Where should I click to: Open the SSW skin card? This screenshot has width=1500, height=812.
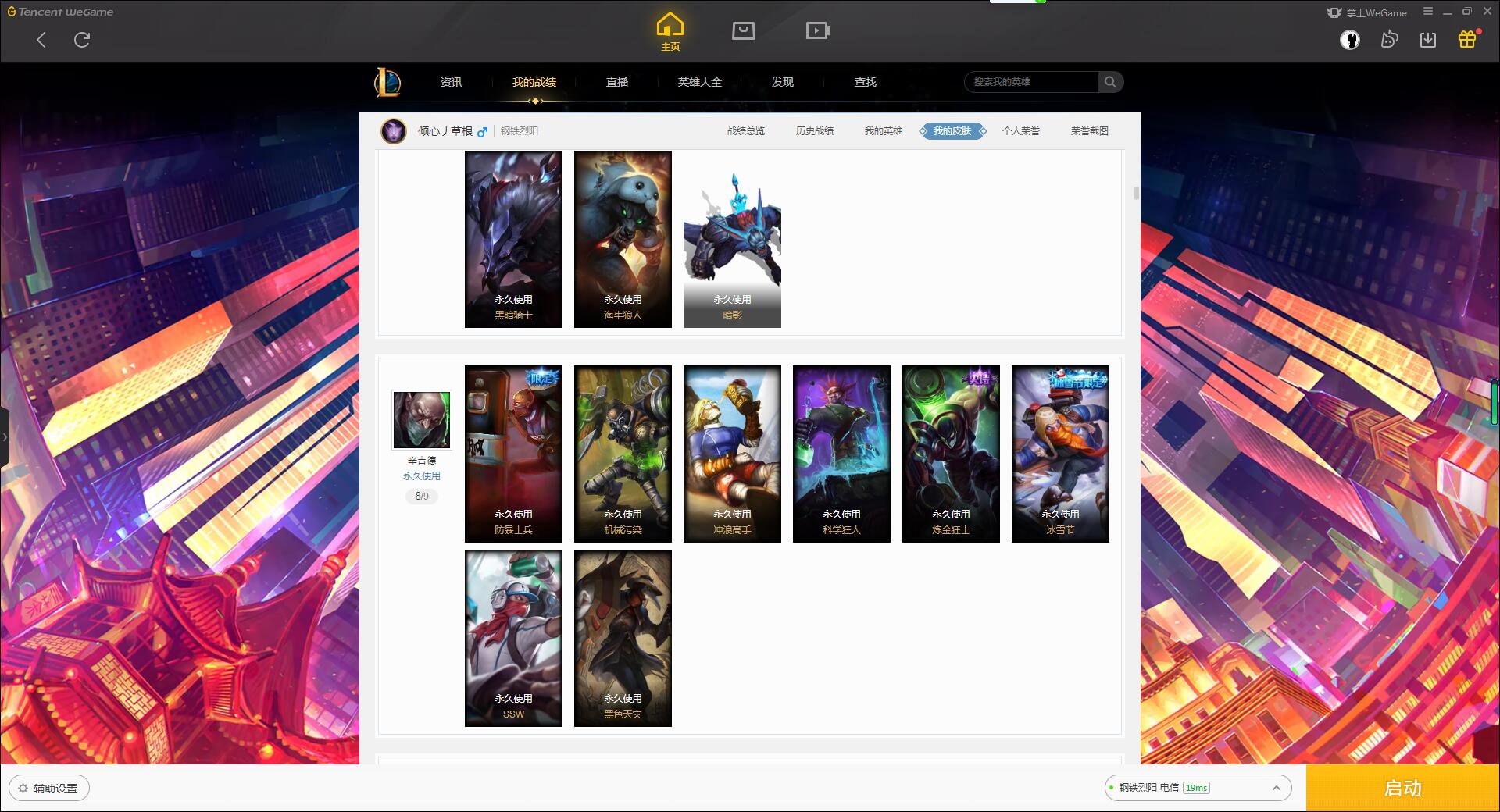click(513, 638)
